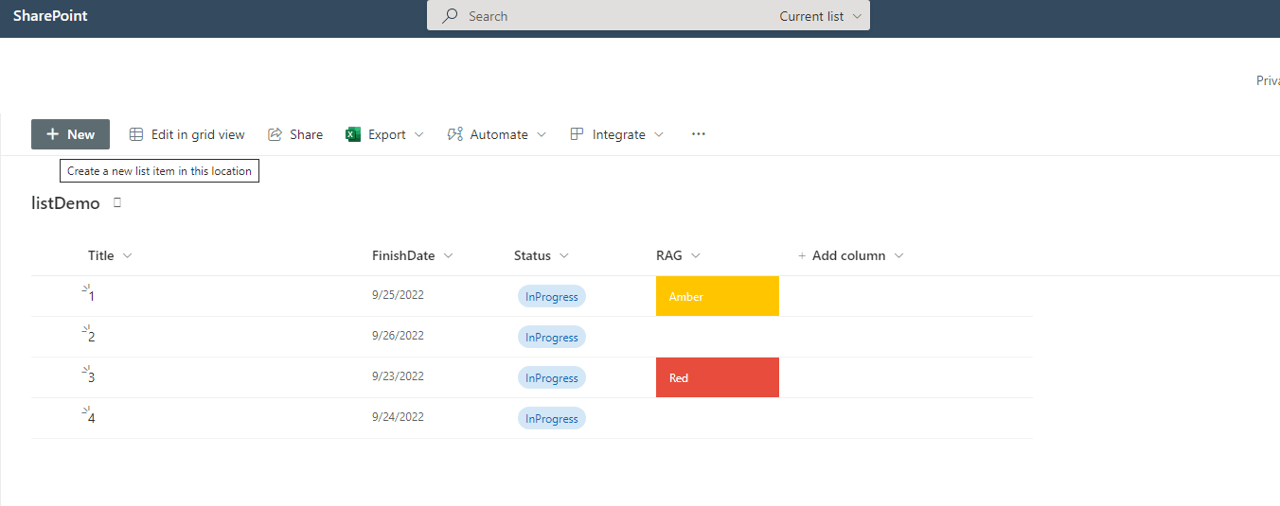Click the 9/25/2022 finish date
Image resolution: width=1280 pixels, height=506 pixels.
click(x=398, y=295)
